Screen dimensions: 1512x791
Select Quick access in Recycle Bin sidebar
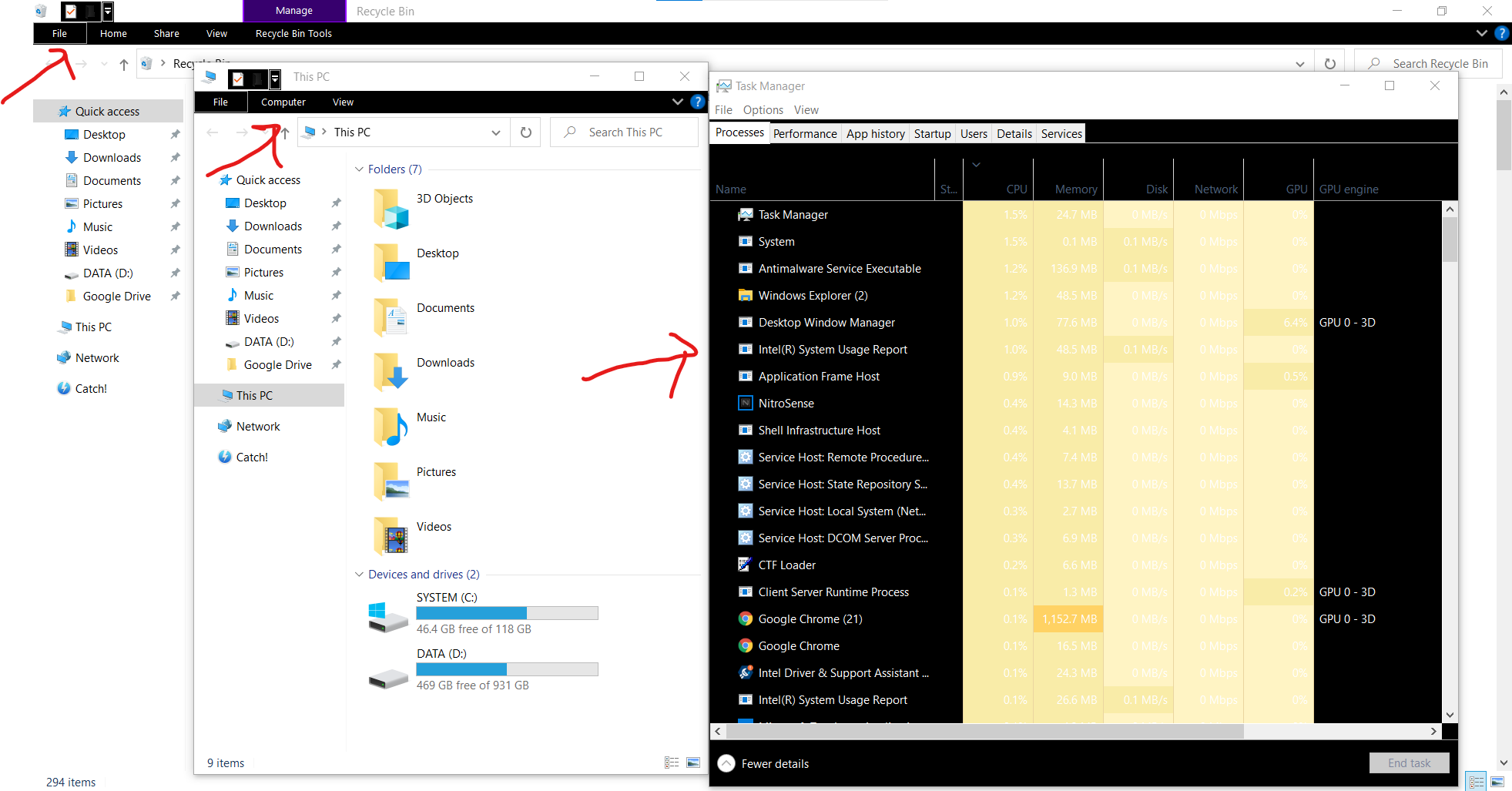(109, 112)
